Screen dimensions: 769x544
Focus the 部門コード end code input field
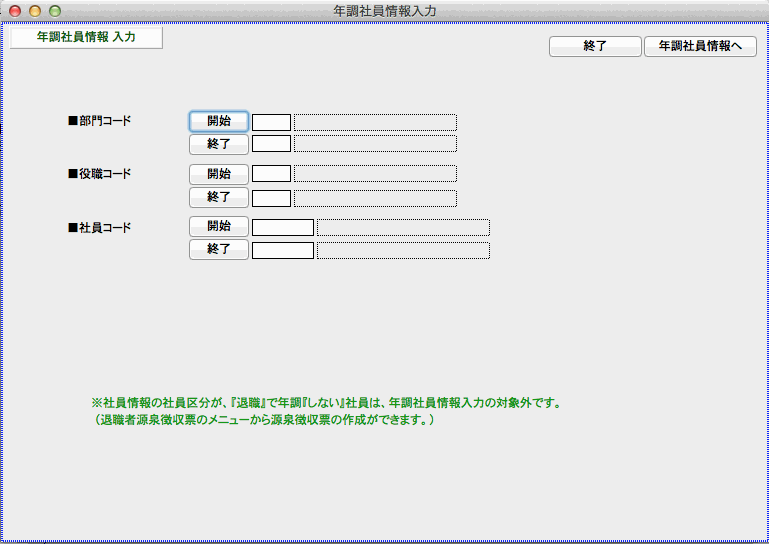point(271,144)
